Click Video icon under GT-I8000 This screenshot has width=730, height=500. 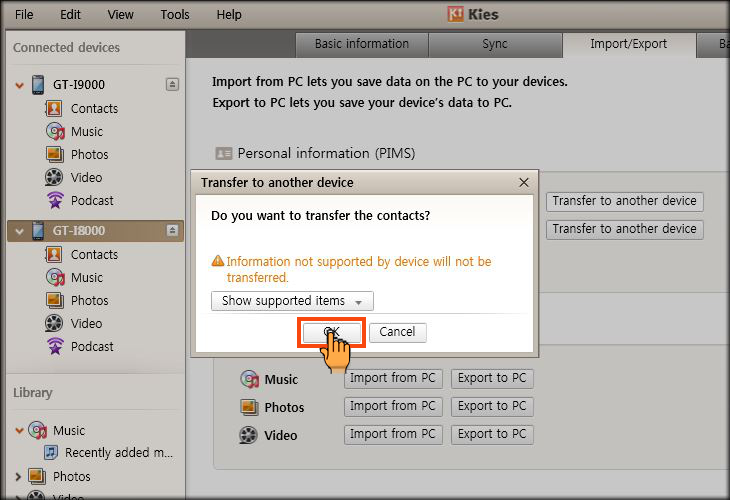pos(54,324)
